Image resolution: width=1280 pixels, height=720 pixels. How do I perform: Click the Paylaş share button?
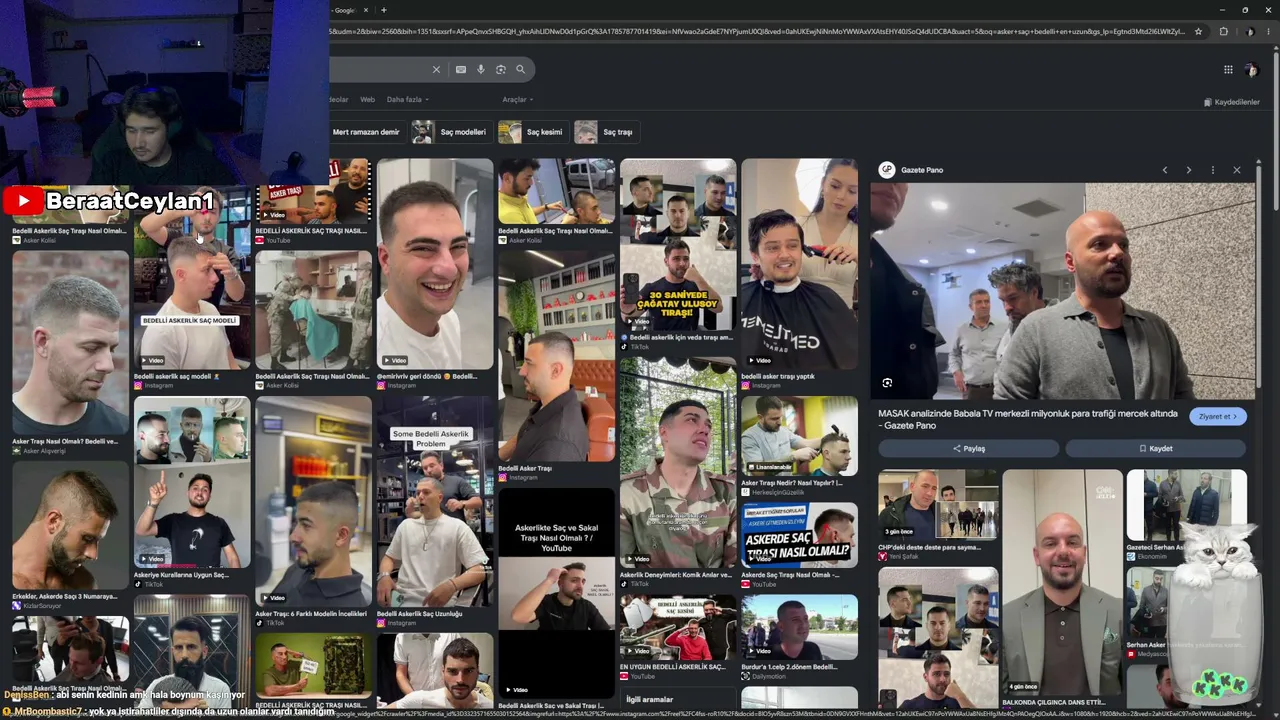[969, 449]
